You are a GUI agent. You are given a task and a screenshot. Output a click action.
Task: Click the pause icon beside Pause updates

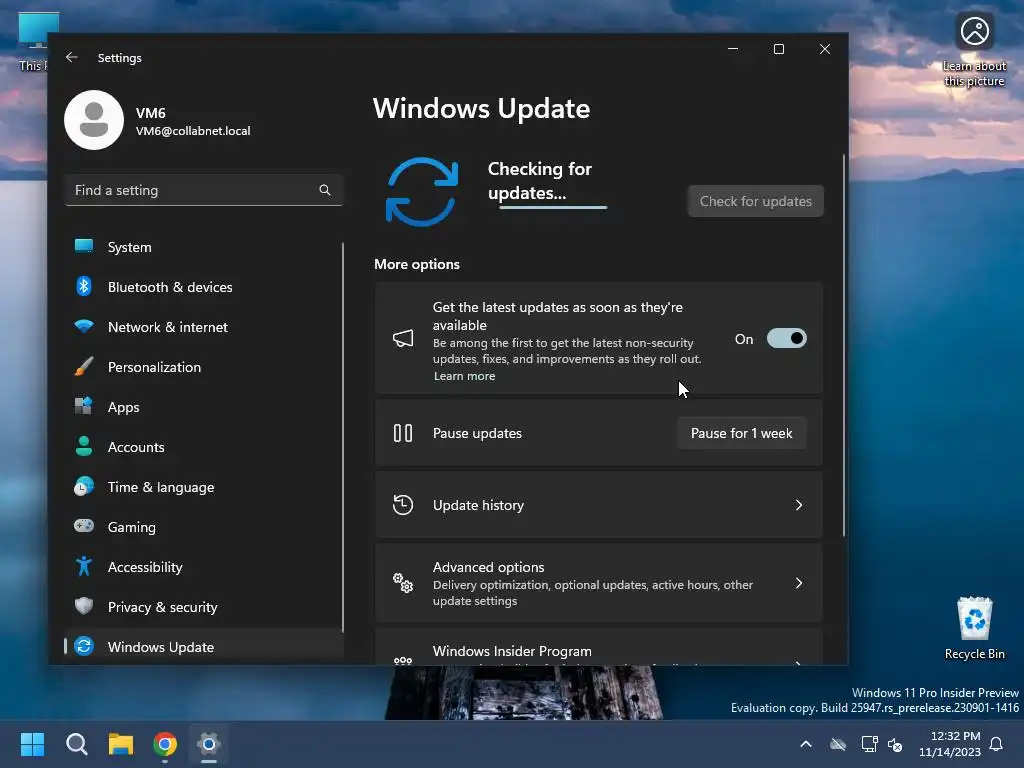403,433
